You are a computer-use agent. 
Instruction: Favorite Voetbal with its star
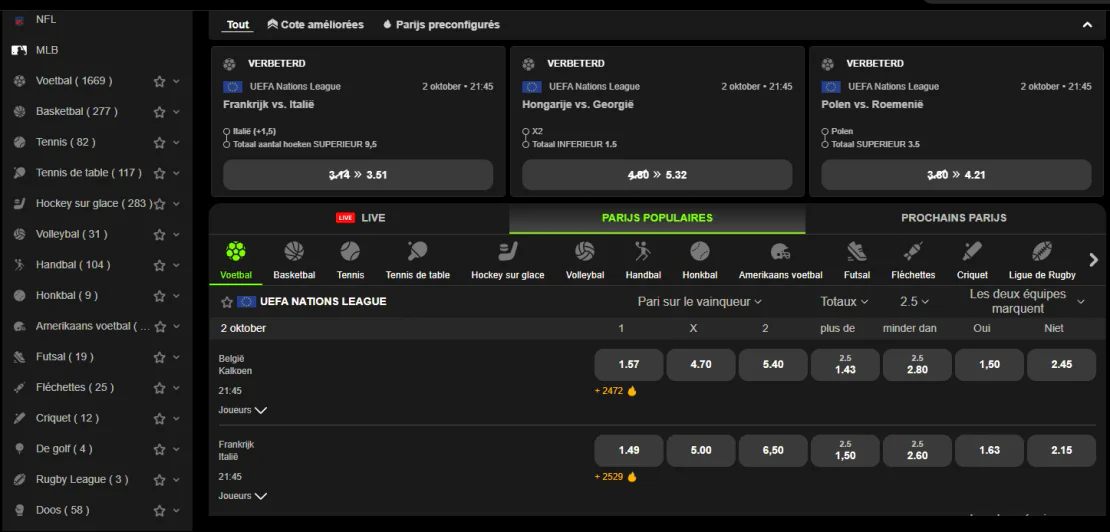tap(159, 81)
